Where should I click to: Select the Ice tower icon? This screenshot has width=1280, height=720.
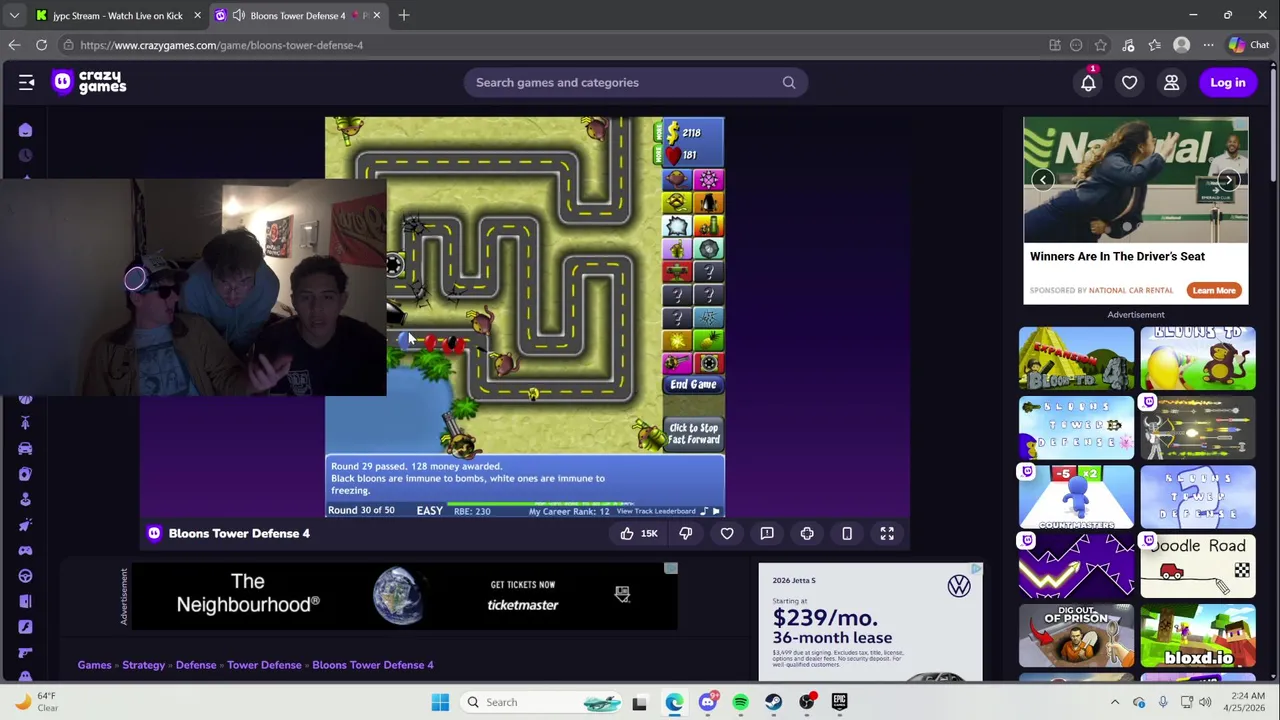pos(677,226)
